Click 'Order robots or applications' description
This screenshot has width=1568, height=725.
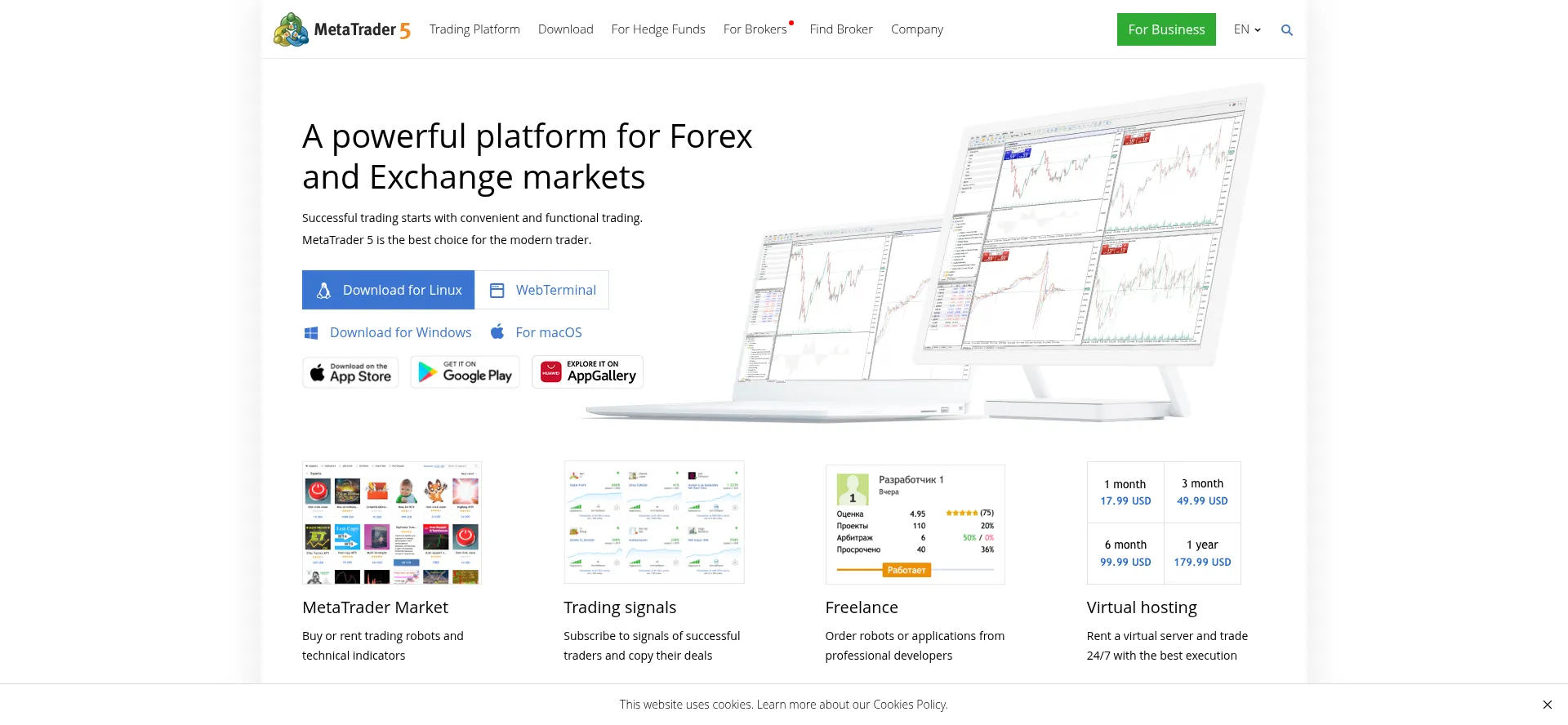pos(915,646)
